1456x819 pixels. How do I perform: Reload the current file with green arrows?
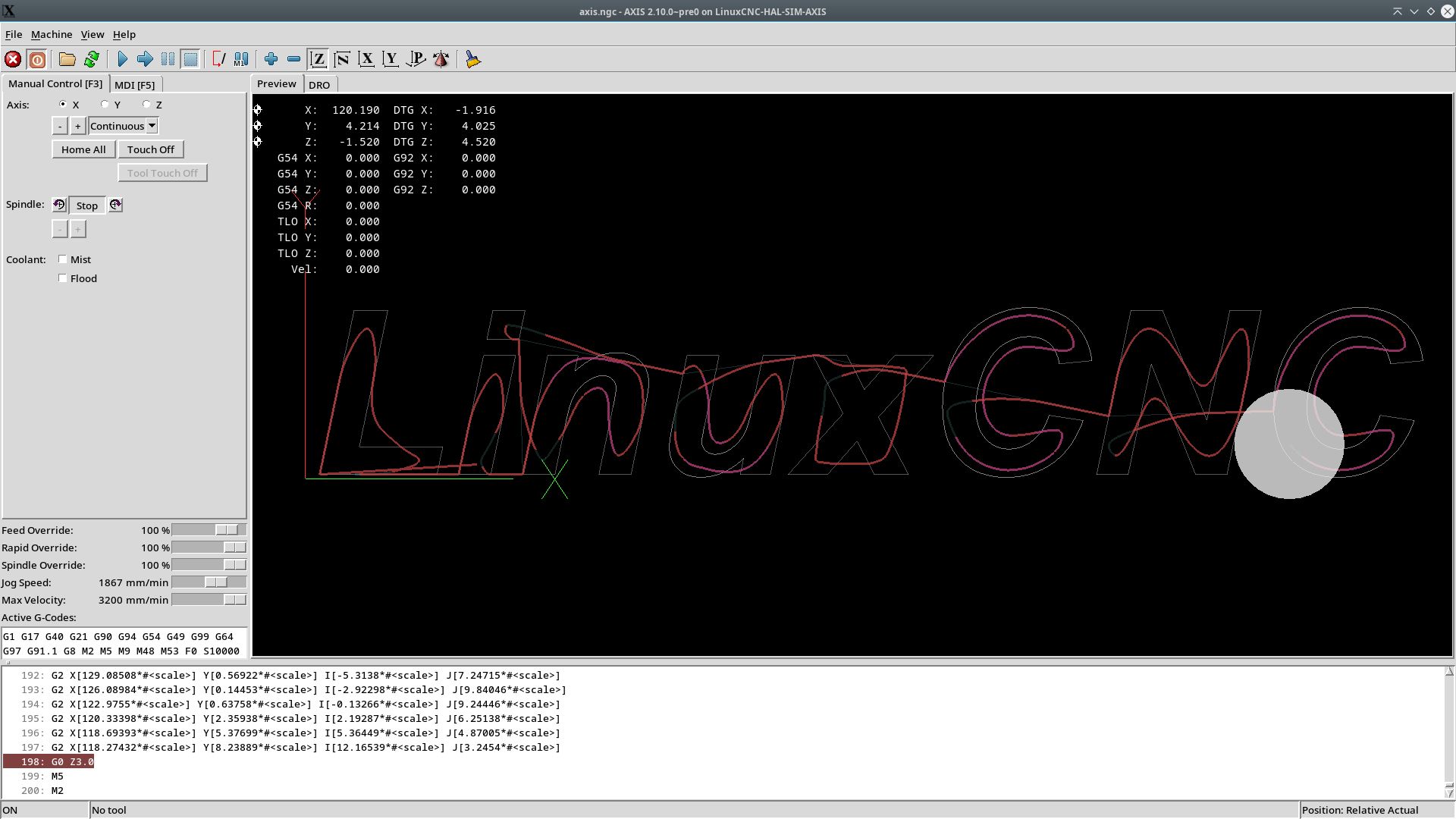click(x=92, y=59)
